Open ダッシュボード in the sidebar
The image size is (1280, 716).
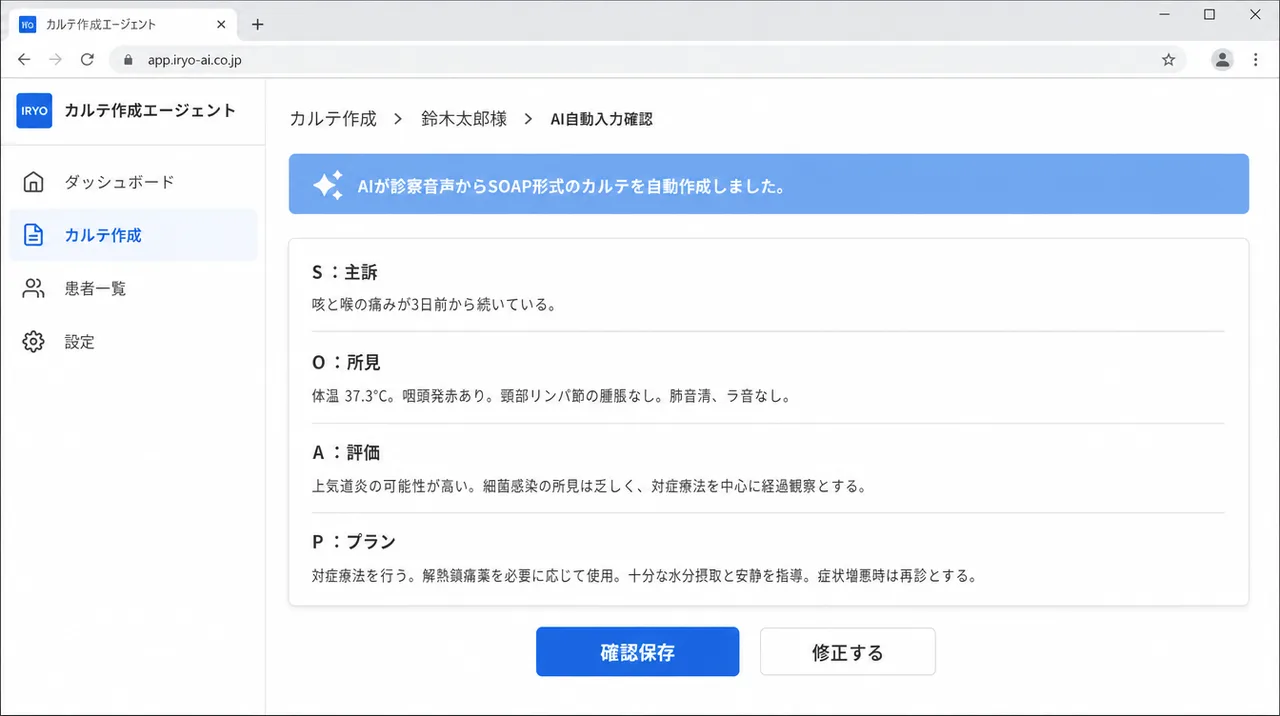tap(133, 182)
